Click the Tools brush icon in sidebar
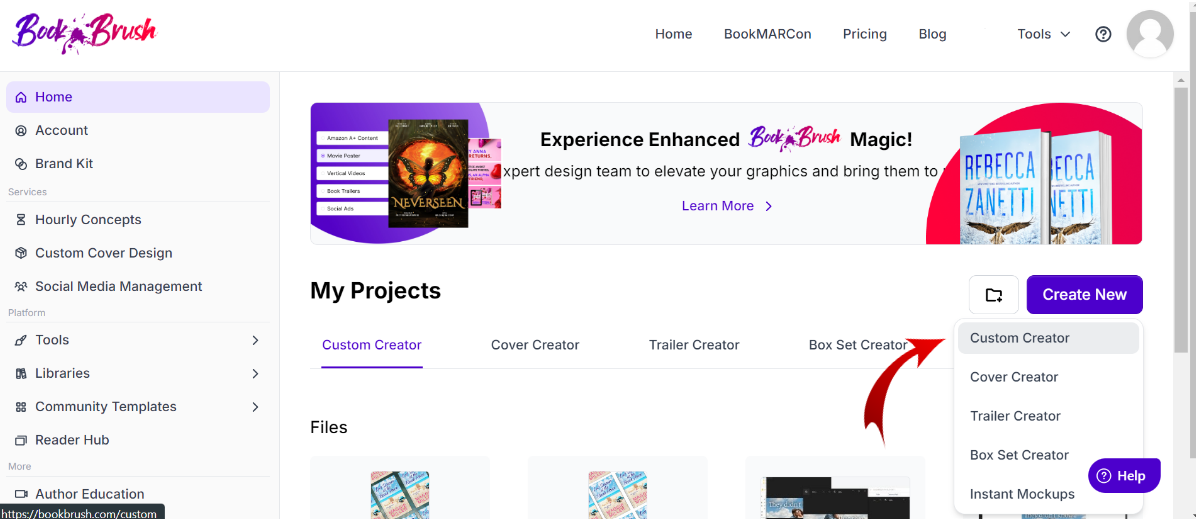Viewport: 1196px width, 519px height. click(x=21, y=340)
